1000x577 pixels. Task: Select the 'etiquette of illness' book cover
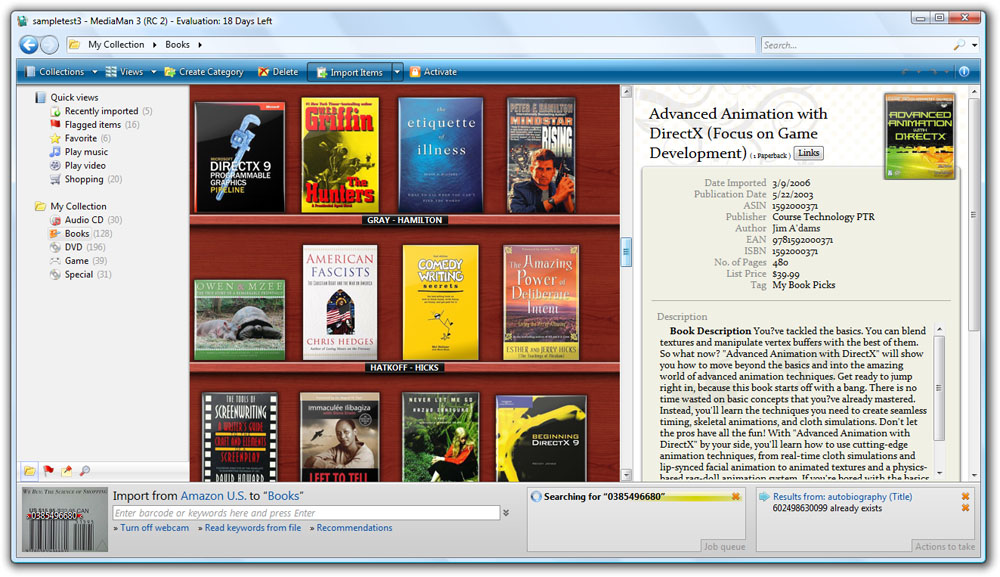[441, 155]
